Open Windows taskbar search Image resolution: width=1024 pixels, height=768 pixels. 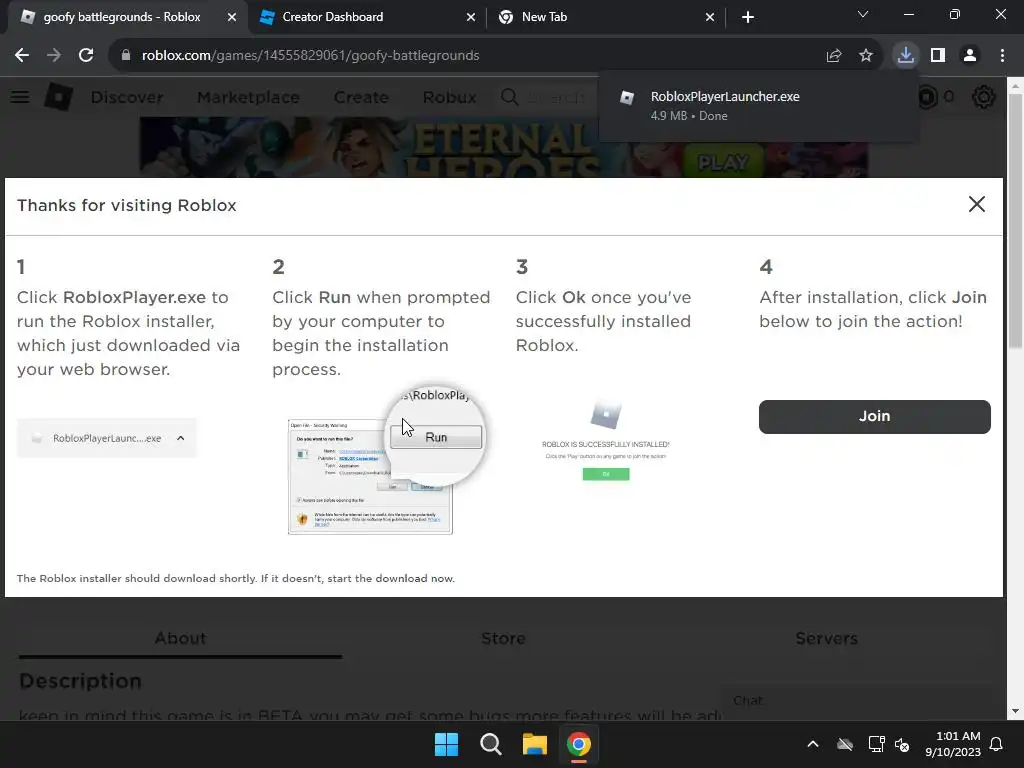(x=490, y=744)
